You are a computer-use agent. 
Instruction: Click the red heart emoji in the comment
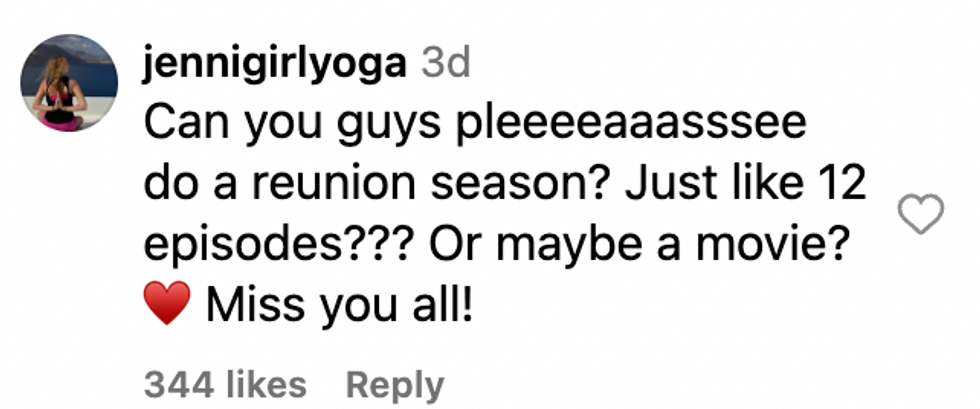(167, 302)
